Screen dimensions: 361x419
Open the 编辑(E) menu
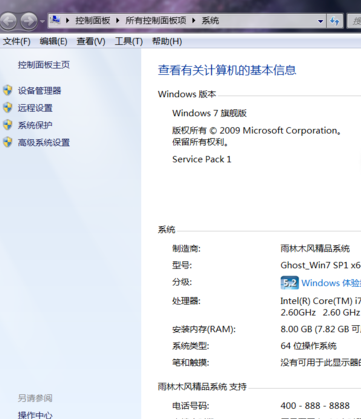click(53, 41)
